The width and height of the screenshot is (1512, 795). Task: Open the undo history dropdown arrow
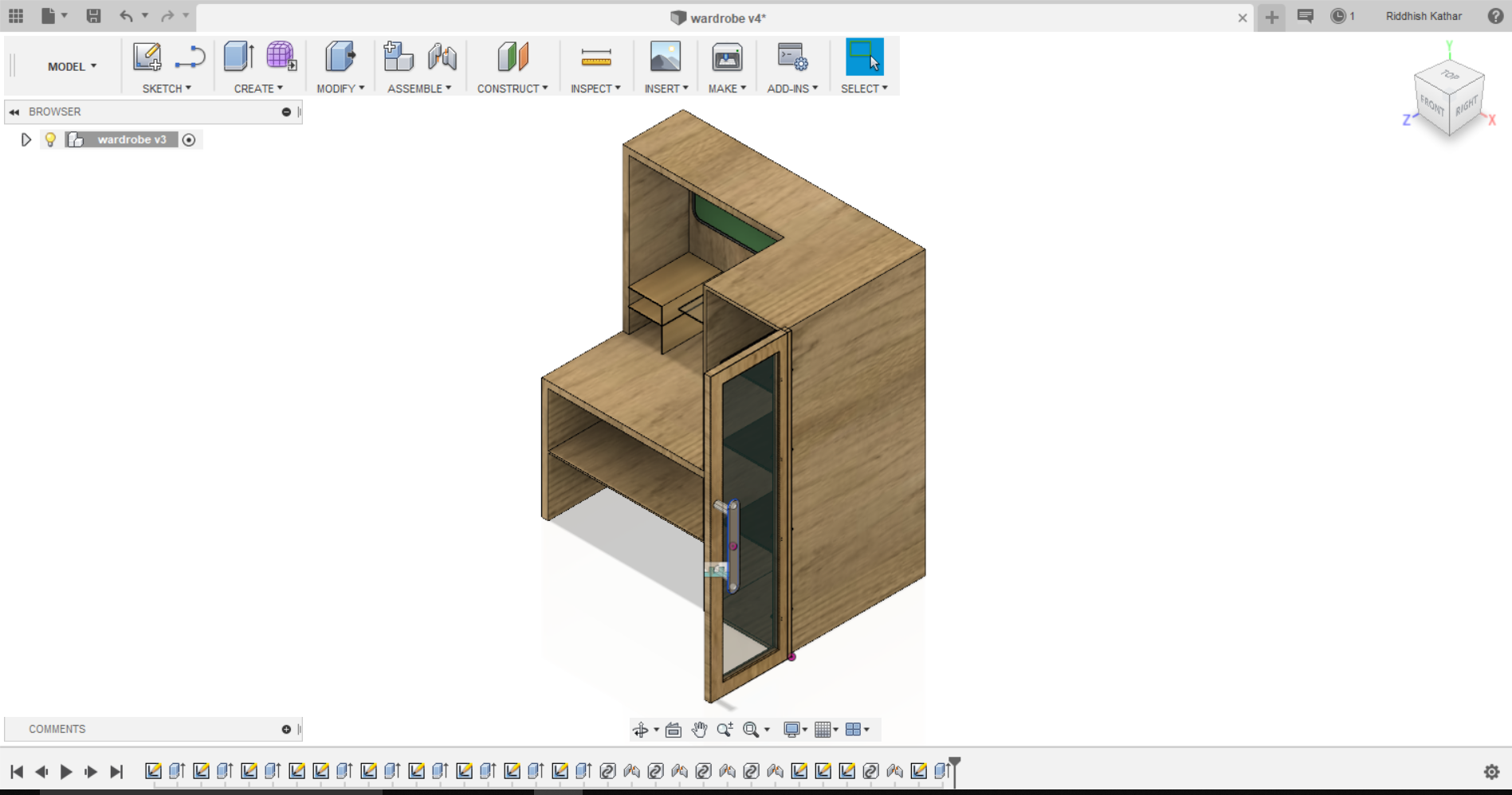(x=145, y=16)
